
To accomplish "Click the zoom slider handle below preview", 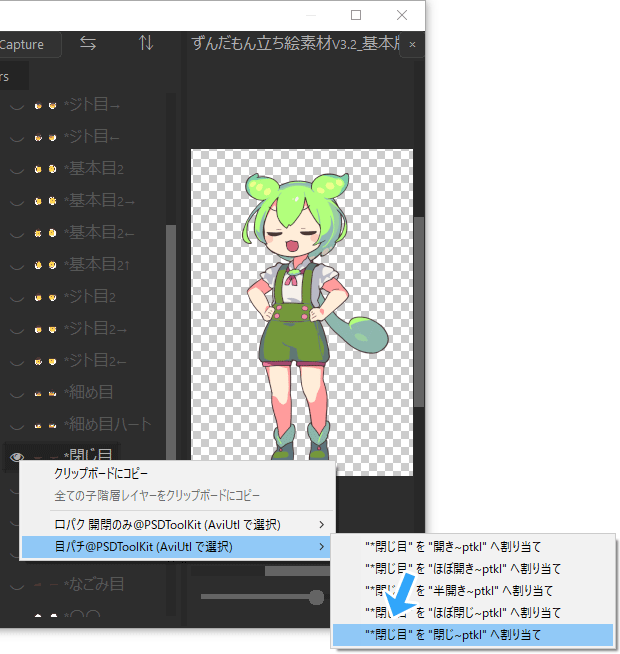I will coord(316,597).
